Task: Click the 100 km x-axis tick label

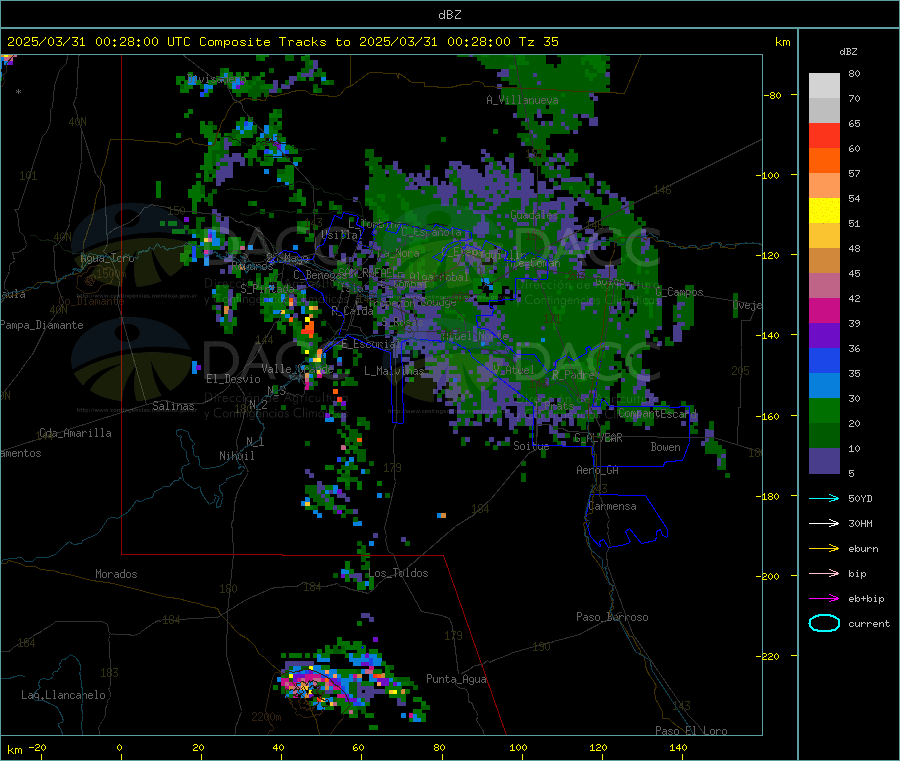Action: tap(518, 747)
